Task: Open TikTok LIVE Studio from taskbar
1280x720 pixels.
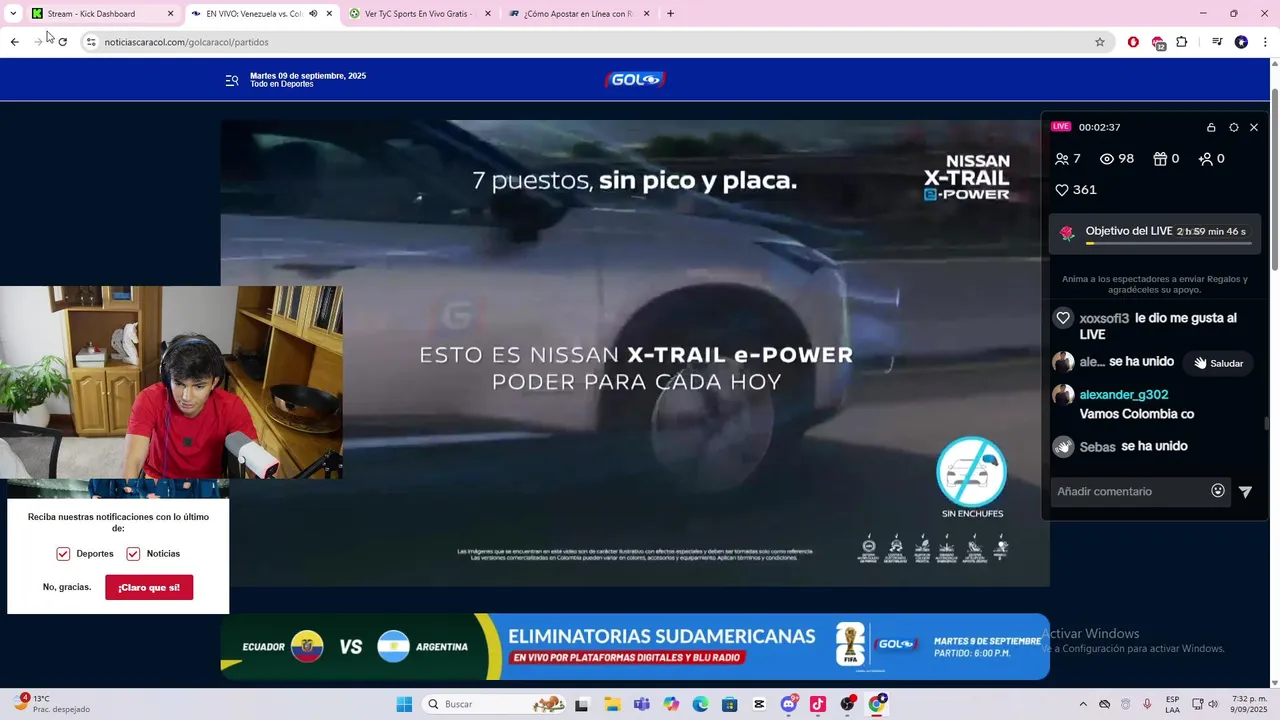Action: click(818, 704)
